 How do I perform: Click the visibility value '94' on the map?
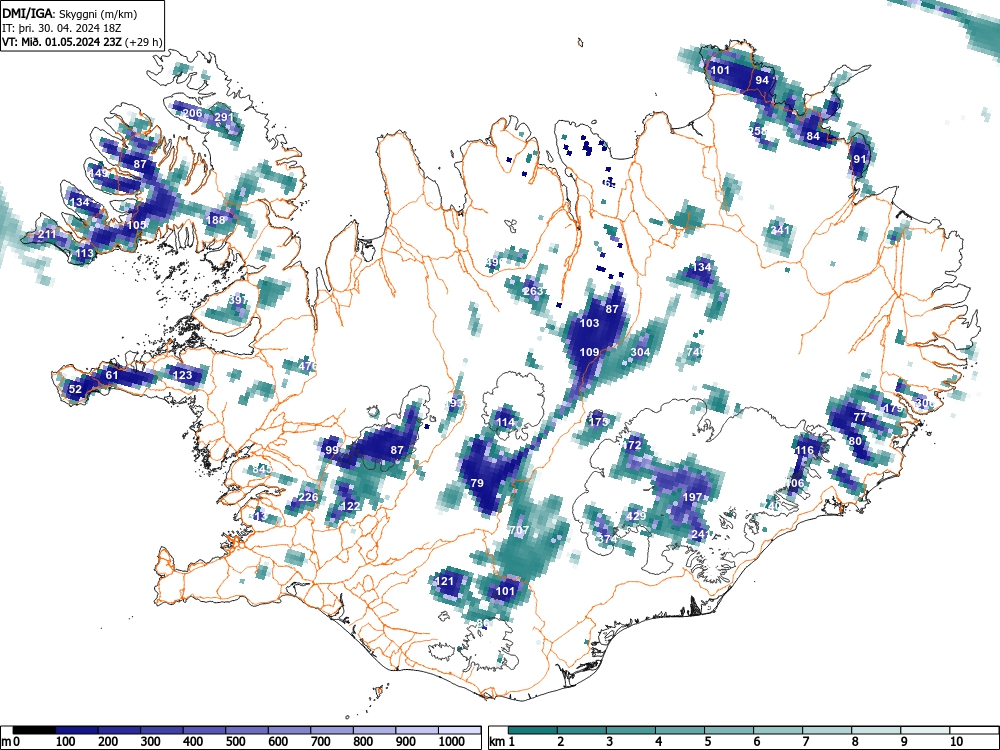coord(762,80)
